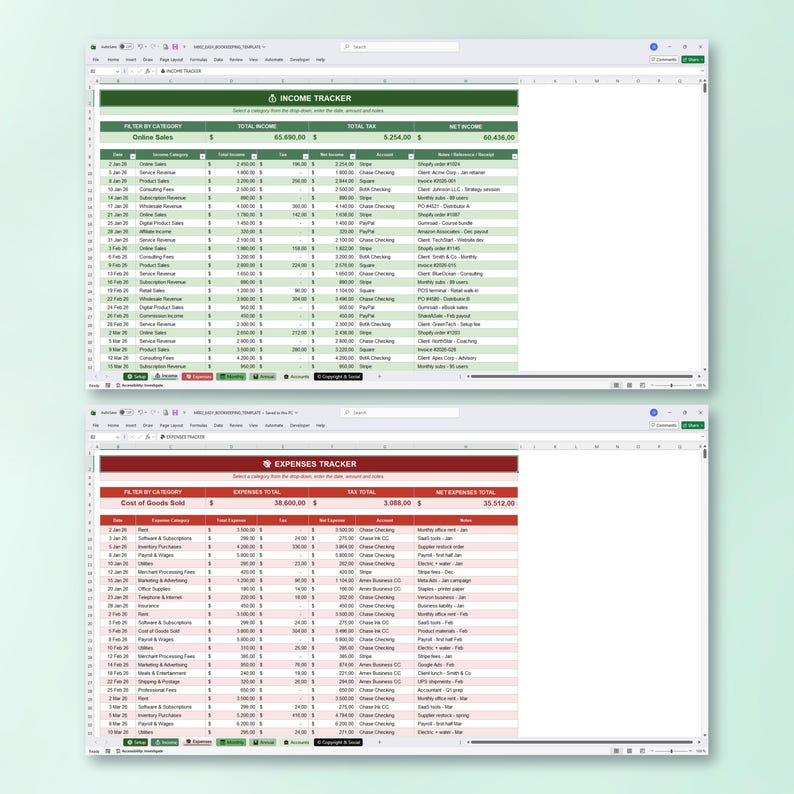Toggle AutoSave in the Expenses Tracker window
Image resolution: width=794 pixels, height=794 pixels.
(x=126, y=413)
